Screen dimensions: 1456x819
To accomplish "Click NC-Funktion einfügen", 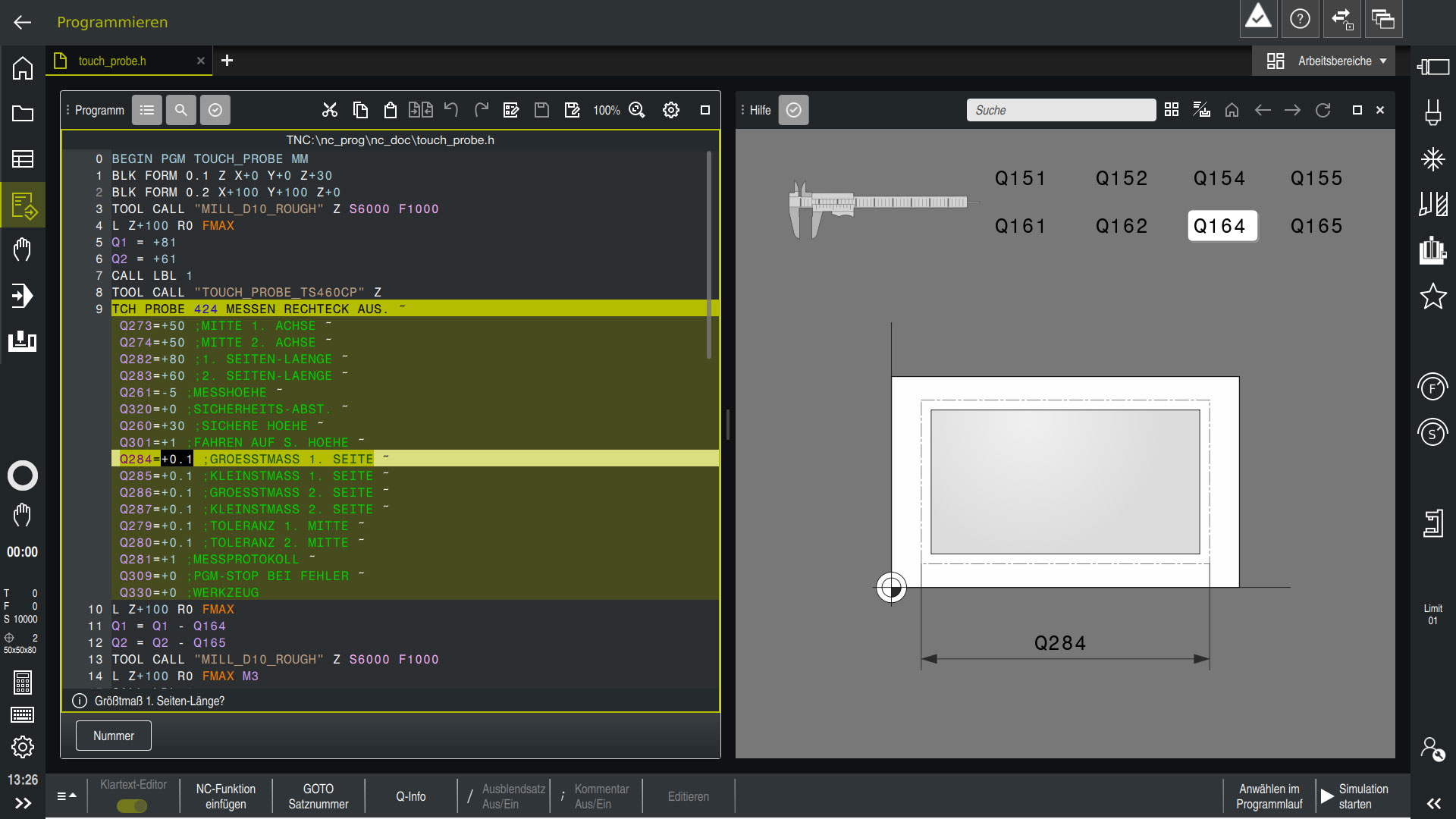I will point(226,796).
